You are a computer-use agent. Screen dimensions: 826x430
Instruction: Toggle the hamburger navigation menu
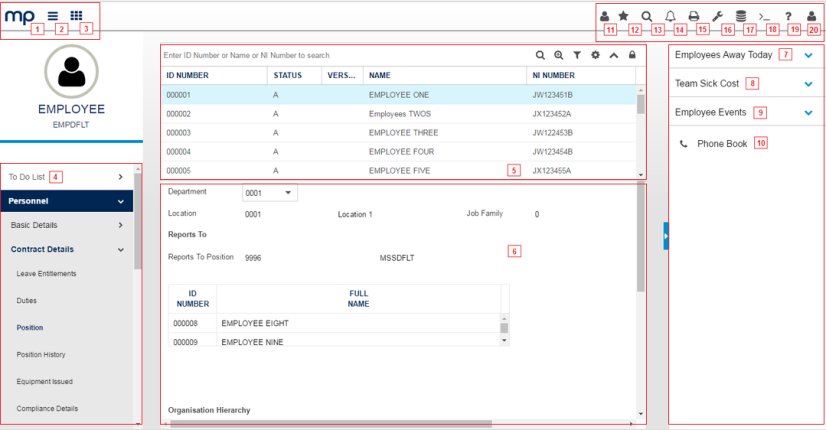coord(53,16)
